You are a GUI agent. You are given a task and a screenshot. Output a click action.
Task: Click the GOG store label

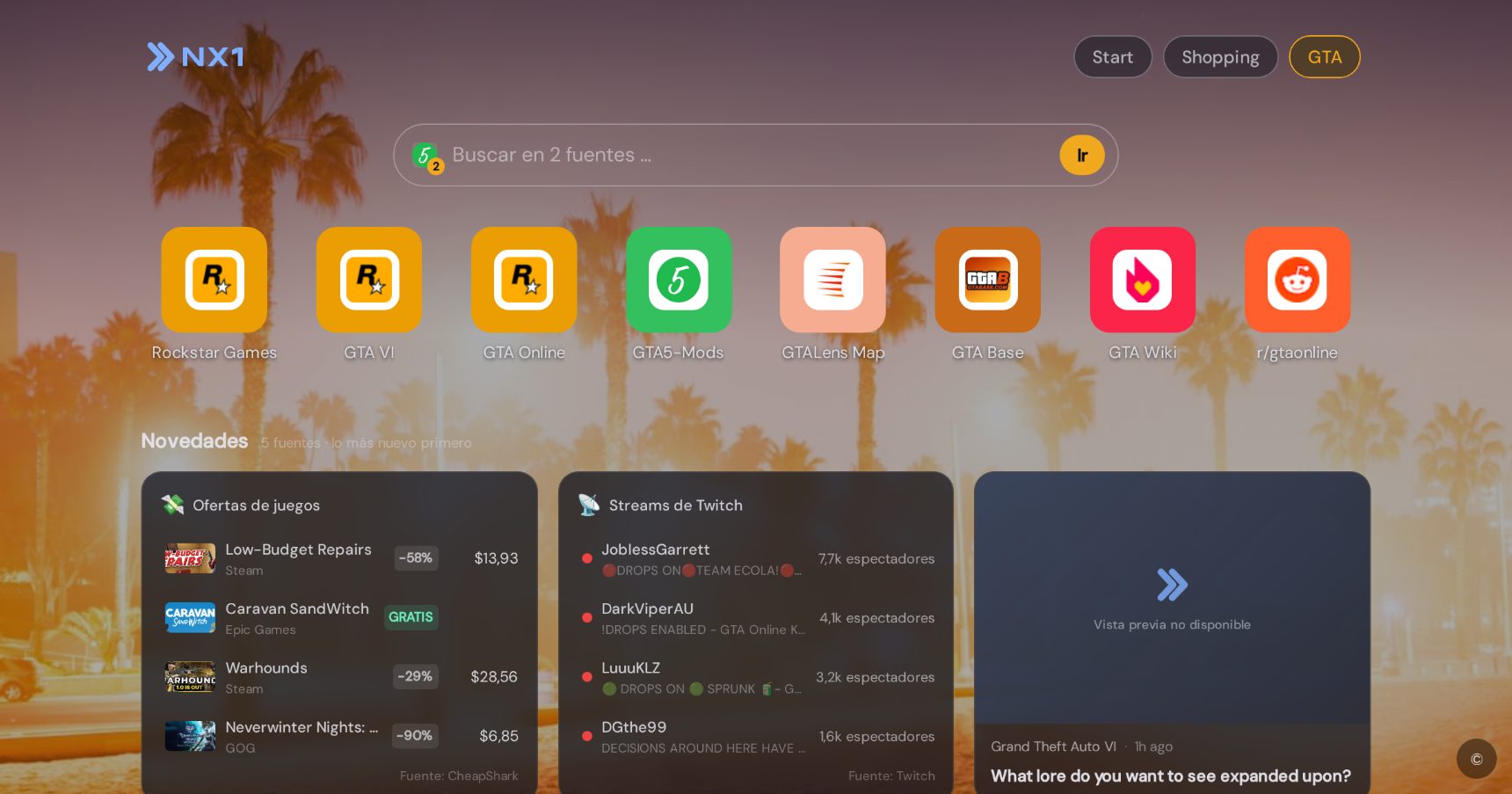click(240, 748)
